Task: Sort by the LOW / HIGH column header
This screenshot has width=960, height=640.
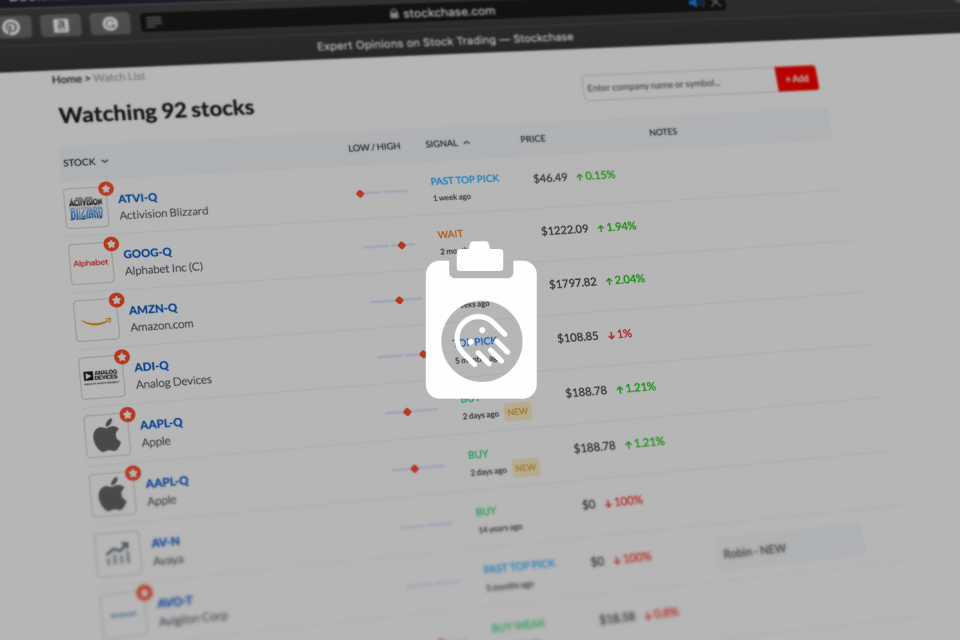Action: [x=373, y=147]
